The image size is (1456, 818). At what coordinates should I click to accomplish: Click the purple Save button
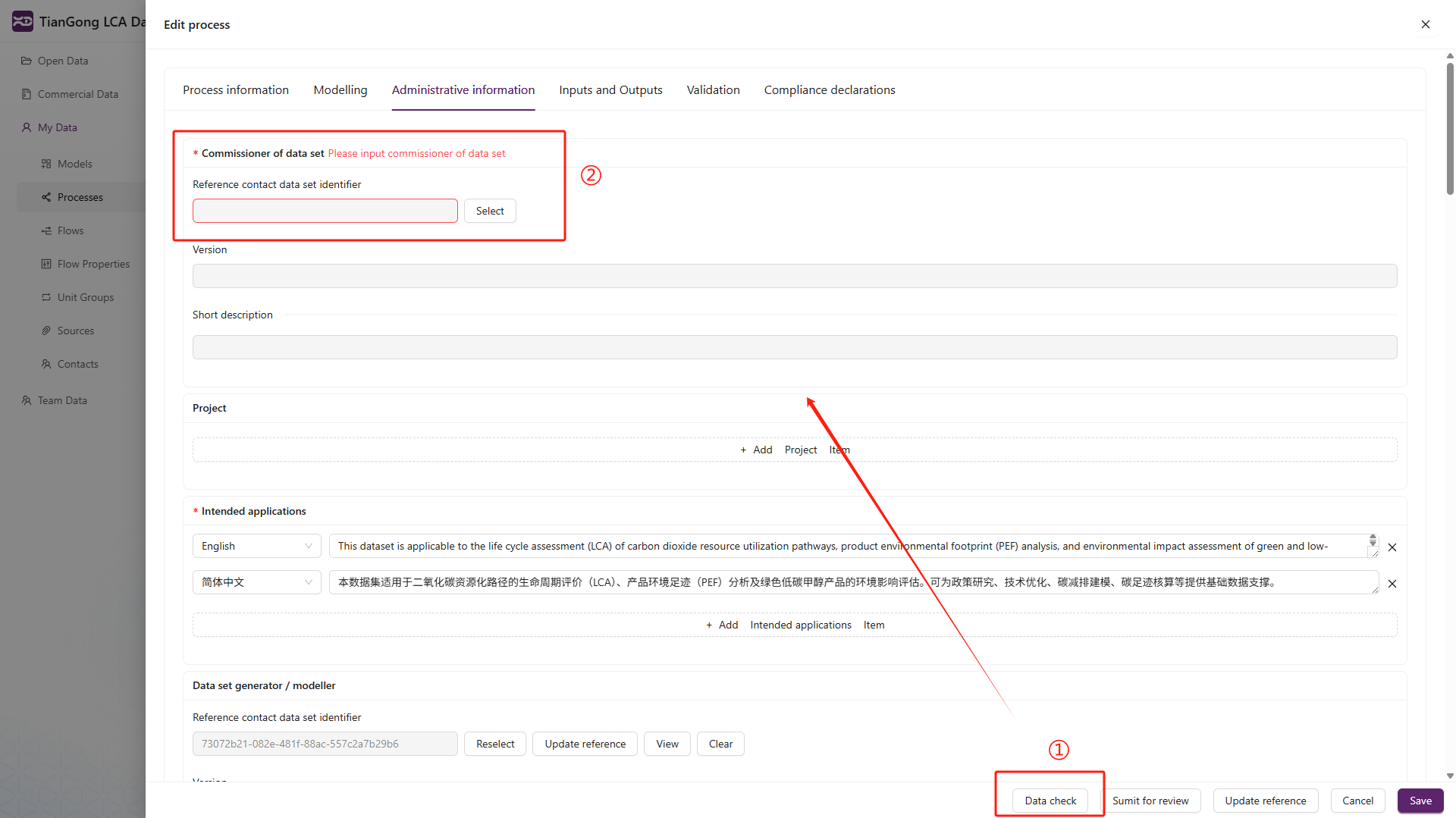click(x=1420, y=801)
